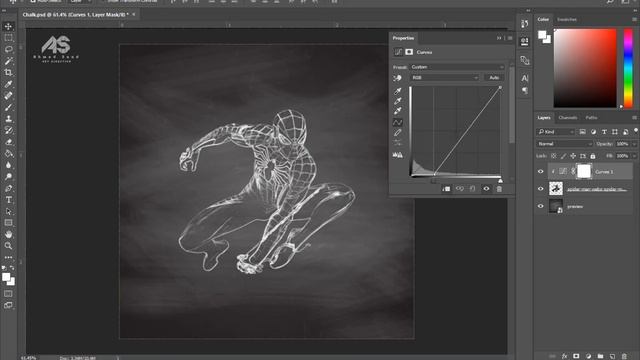Select the Type tool
The image size is (640, 360).
click(8, 200)
